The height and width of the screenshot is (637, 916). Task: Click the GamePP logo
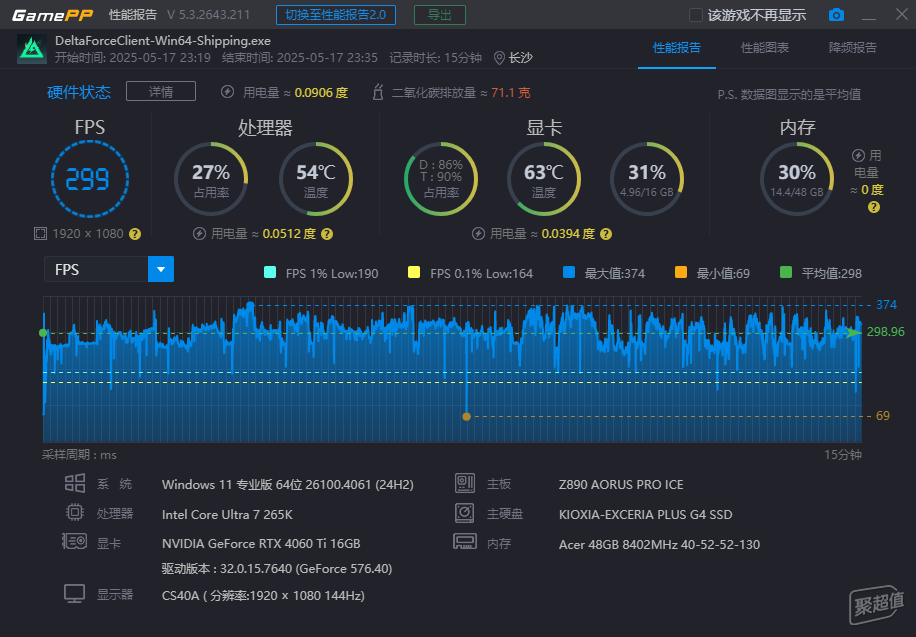coord(53,15)
